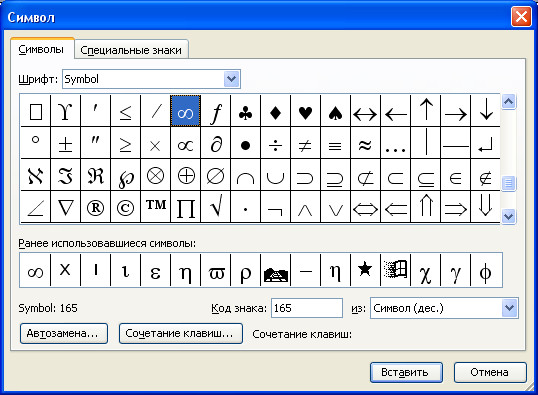Choose infinity in recently used symbols

click(x=35, y=270)
